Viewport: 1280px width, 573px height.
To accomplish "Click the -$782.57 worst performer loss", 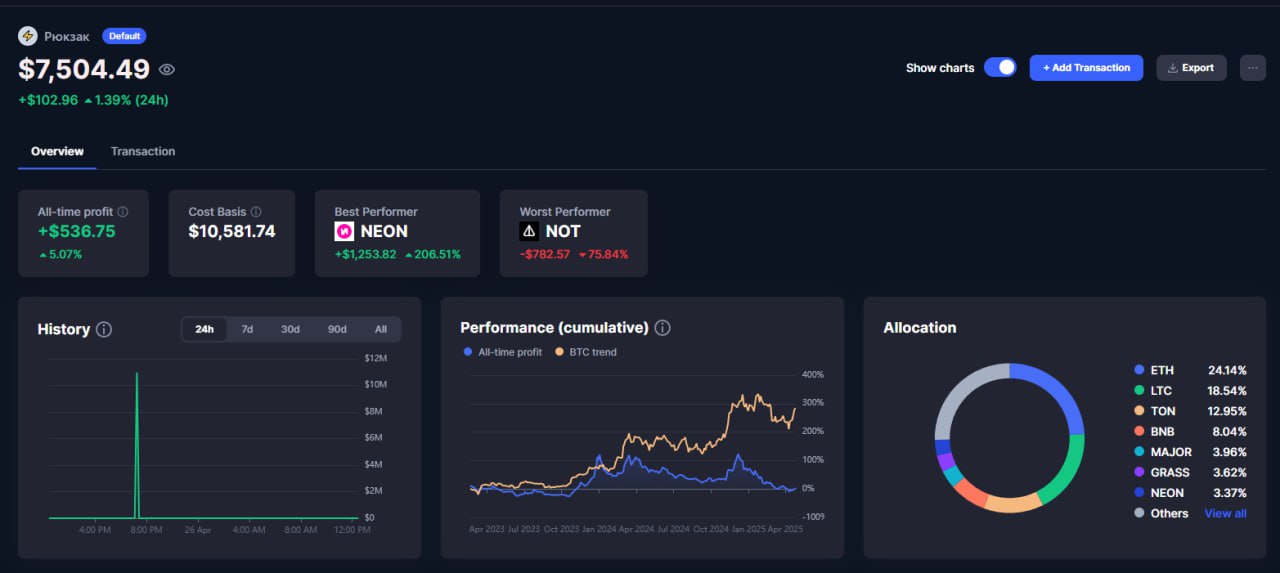I will [545, 254].
